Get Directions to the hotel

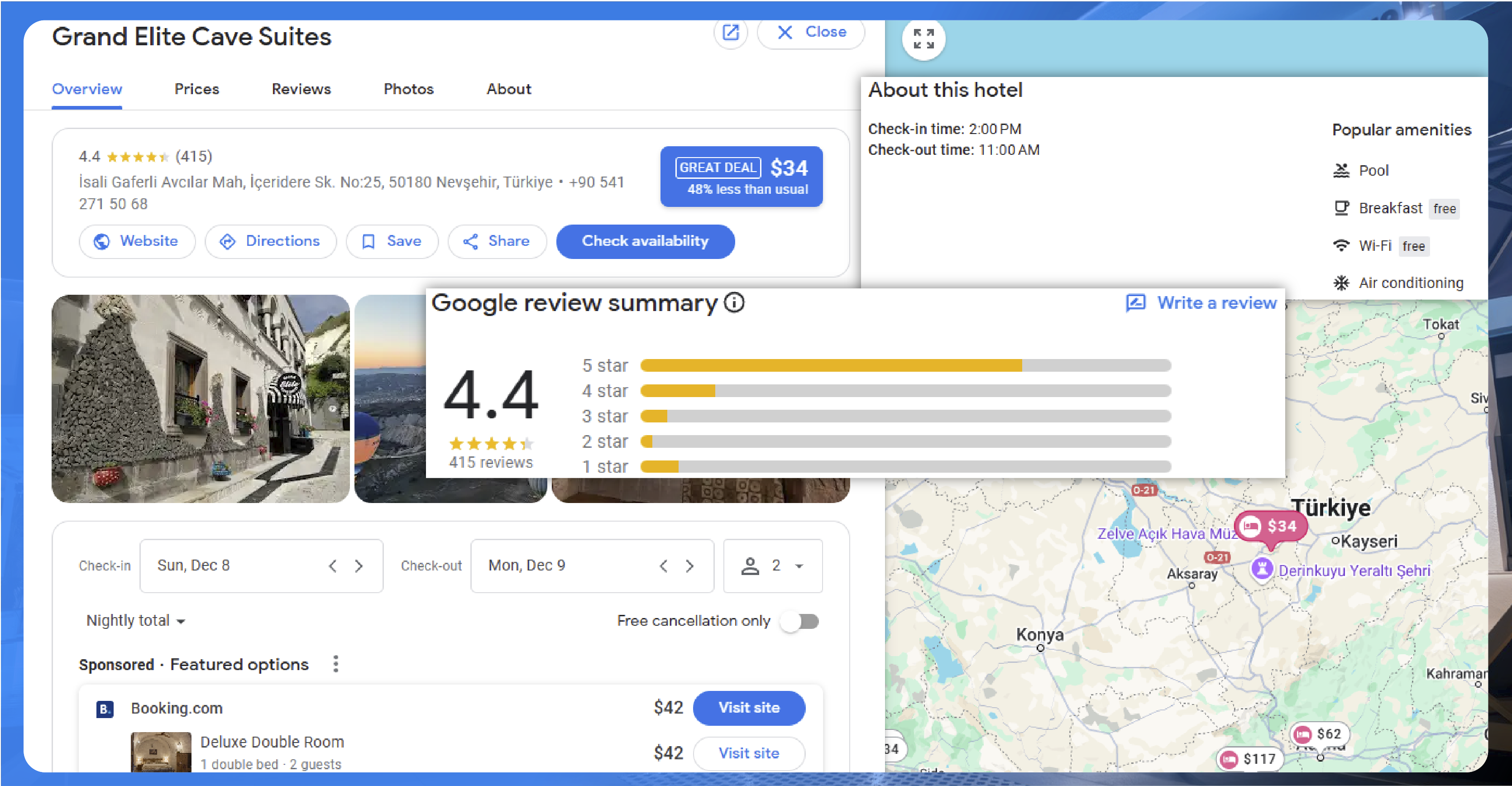(271, 241)
